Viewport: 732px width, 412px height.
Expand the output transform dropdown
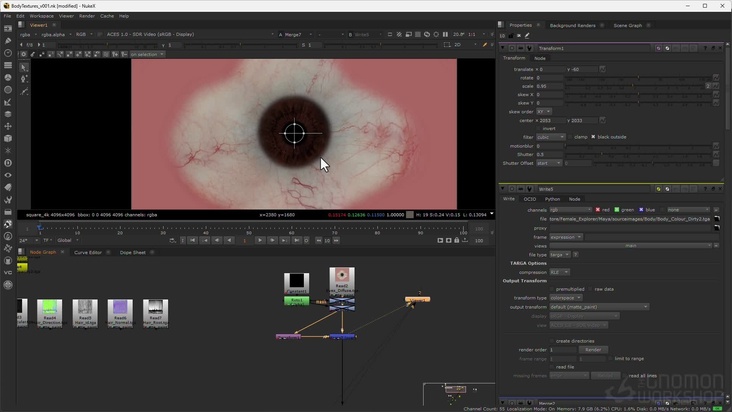point(598,307)
